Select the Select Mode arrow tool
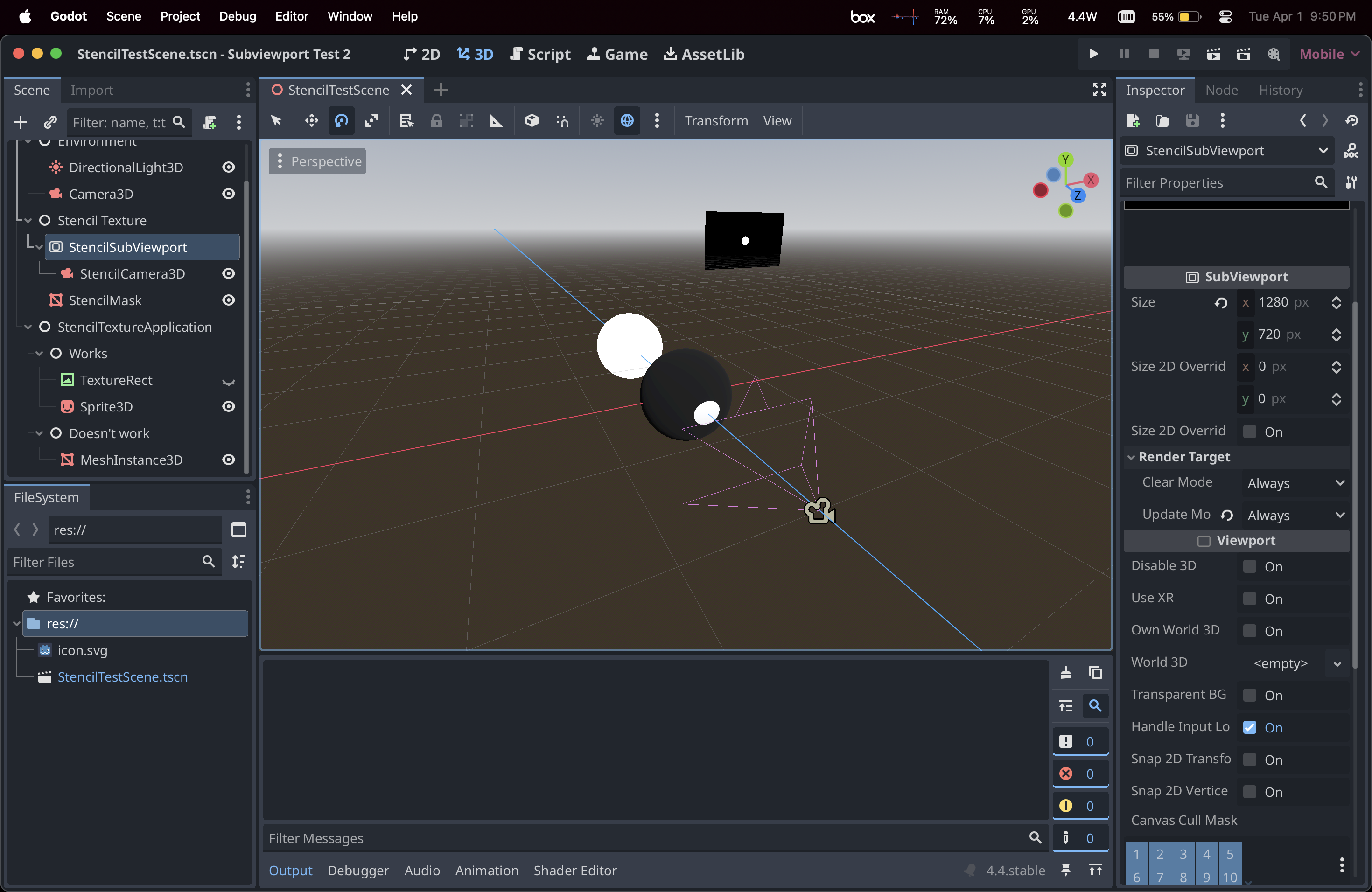This screenshot has height=892, width=1372. pyautogui.click(x=276, y=120)
